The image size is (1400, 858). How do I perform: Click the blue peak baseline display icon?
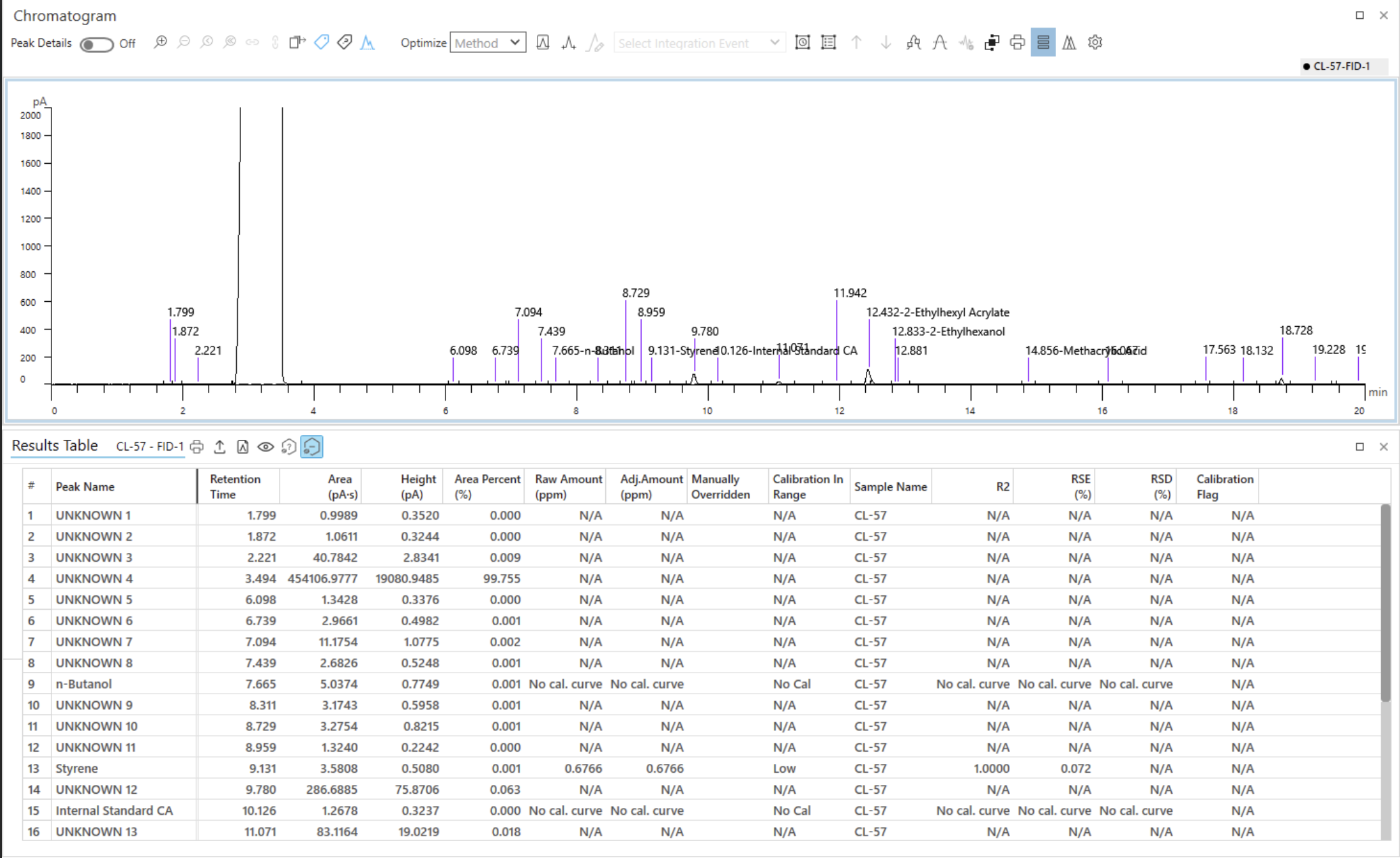(368, 43)
